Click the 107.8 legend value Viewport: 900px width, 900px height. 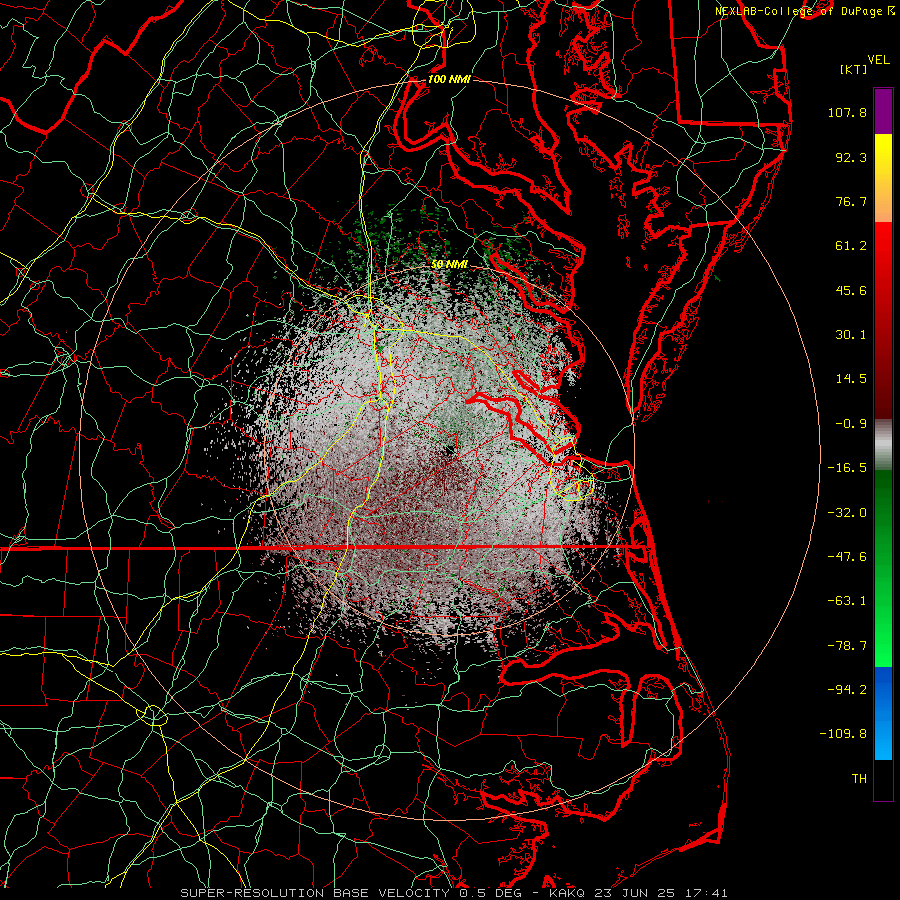[x=847, y=112]
